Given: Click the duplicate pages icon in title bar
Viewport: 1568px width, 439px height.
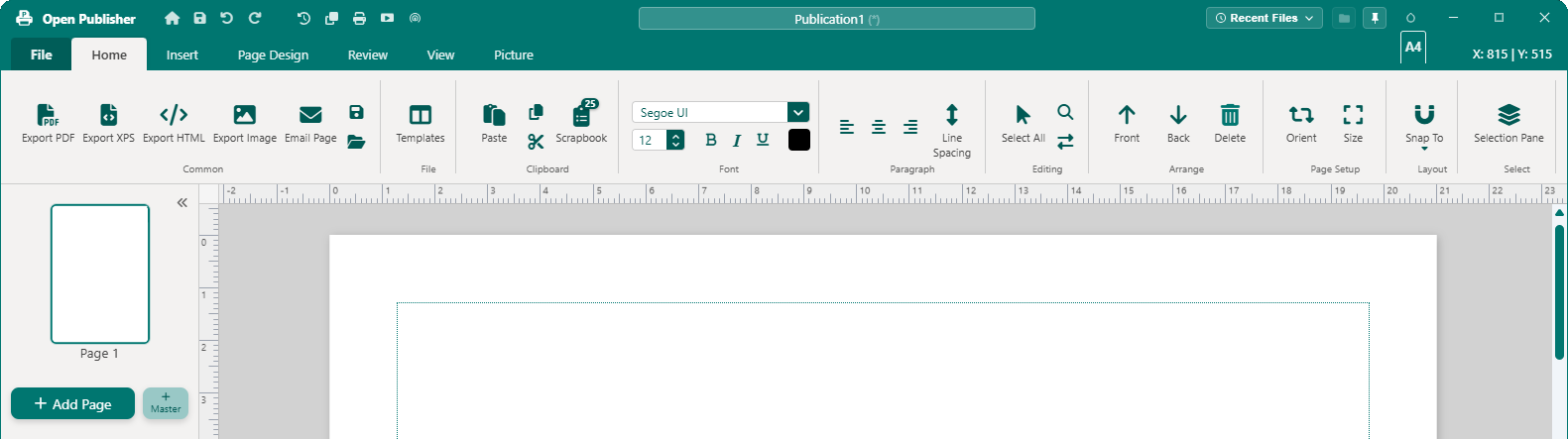Looking at the screenshot, I should (331, 18).
